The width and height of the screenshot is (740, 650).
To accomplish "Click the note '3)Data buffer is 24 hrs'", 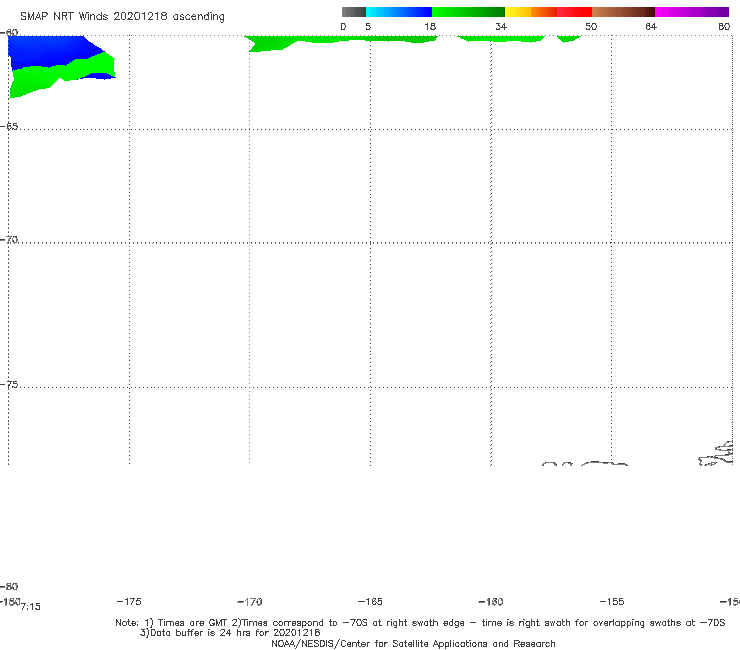I will click(230, 633).
